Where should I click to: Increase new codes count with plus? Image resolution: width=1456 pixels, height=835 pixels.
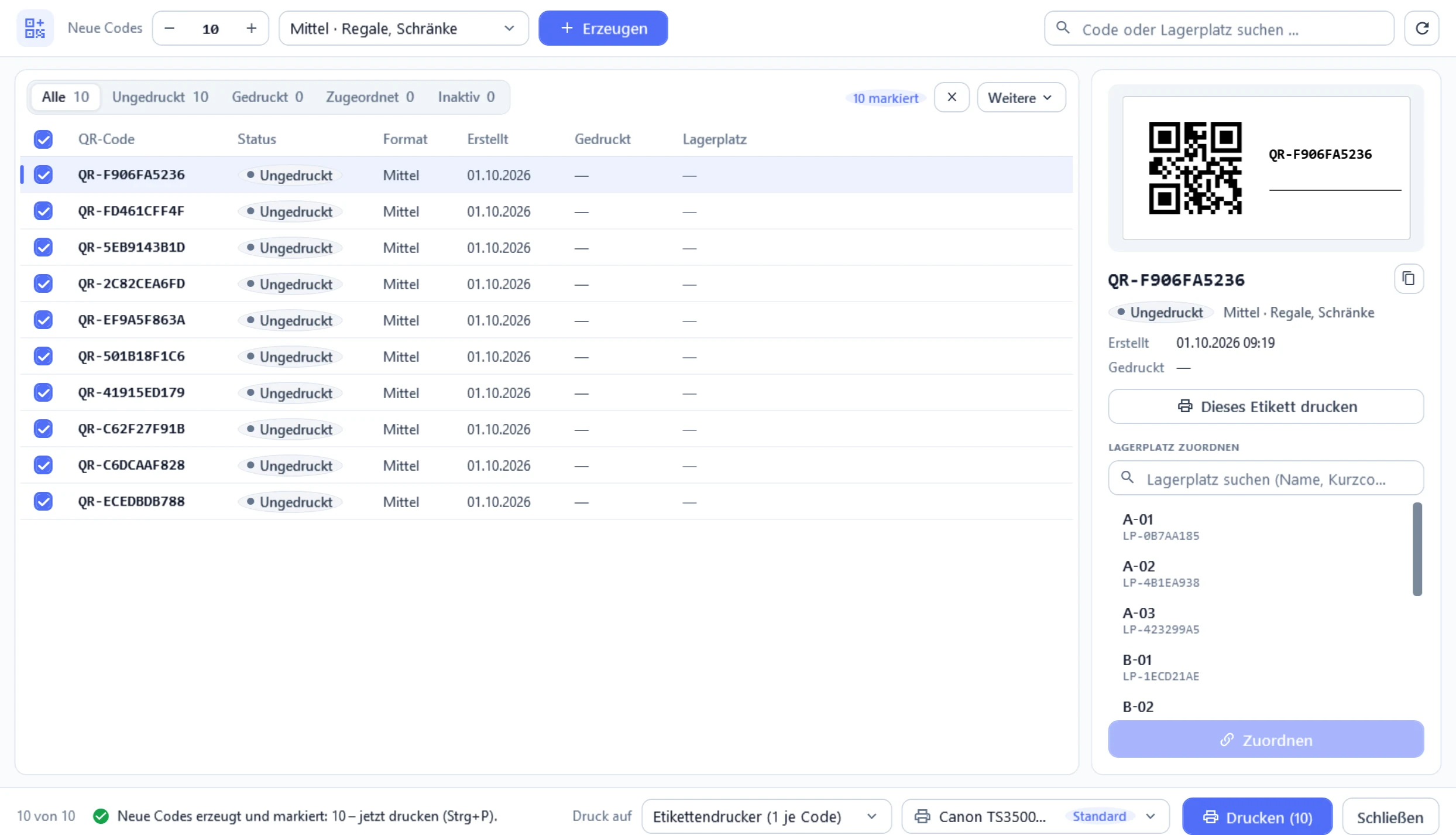click(x=252, y=28)
